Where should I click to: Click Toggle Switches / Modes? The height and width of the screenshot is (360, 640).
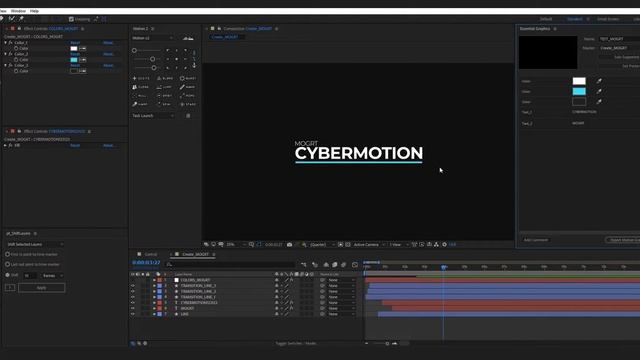coord(296,344)
